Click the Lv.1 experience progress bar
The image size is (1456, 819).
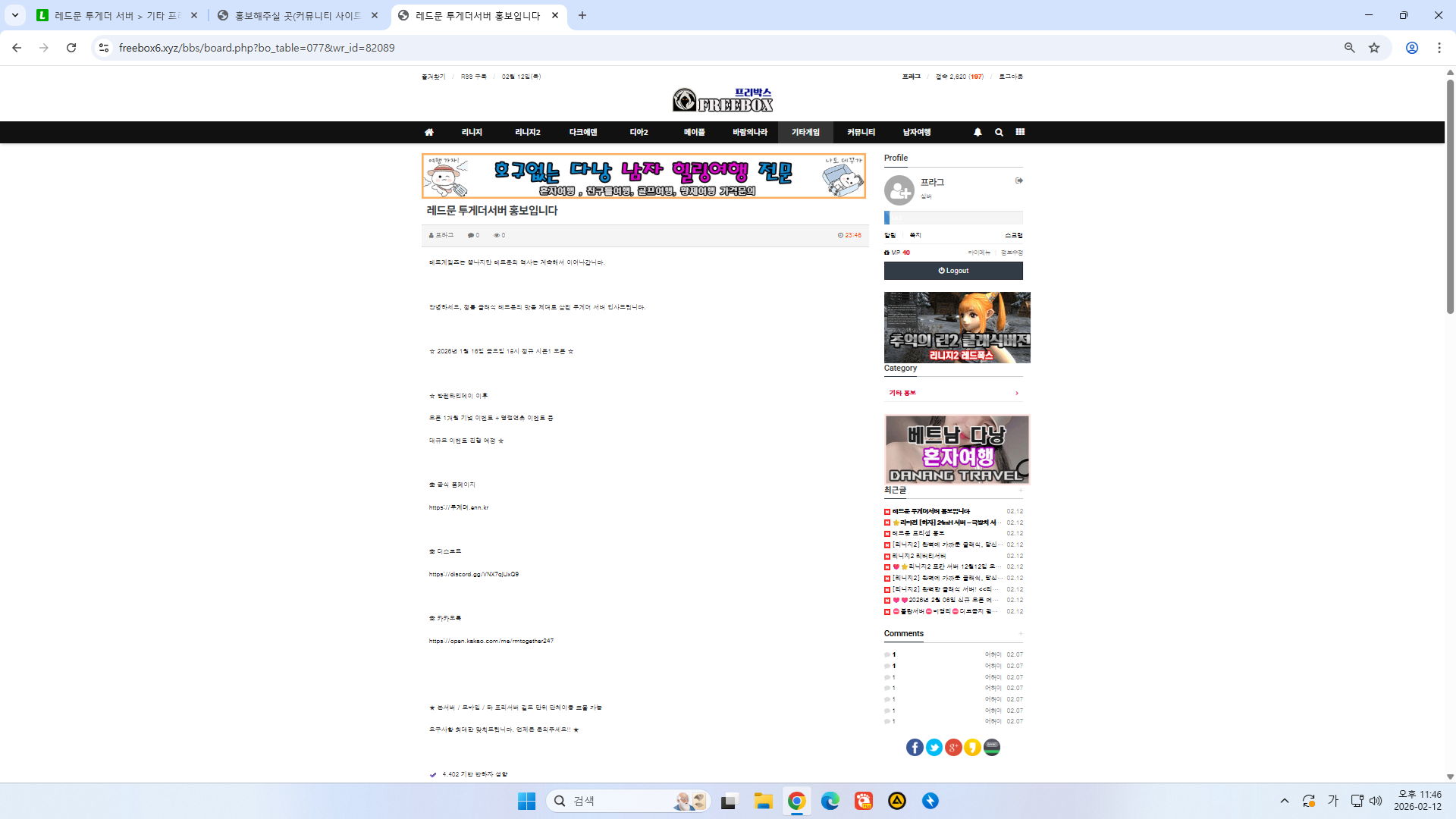tap(953, 218)
